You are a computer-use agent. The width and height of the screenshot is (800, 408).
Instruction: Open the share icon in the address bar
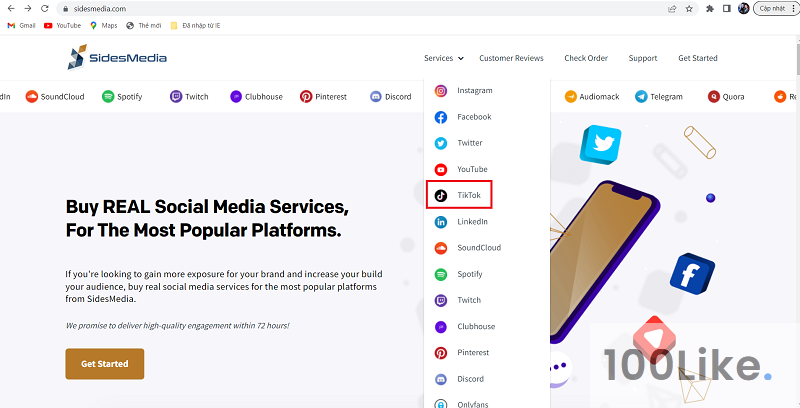672,9
